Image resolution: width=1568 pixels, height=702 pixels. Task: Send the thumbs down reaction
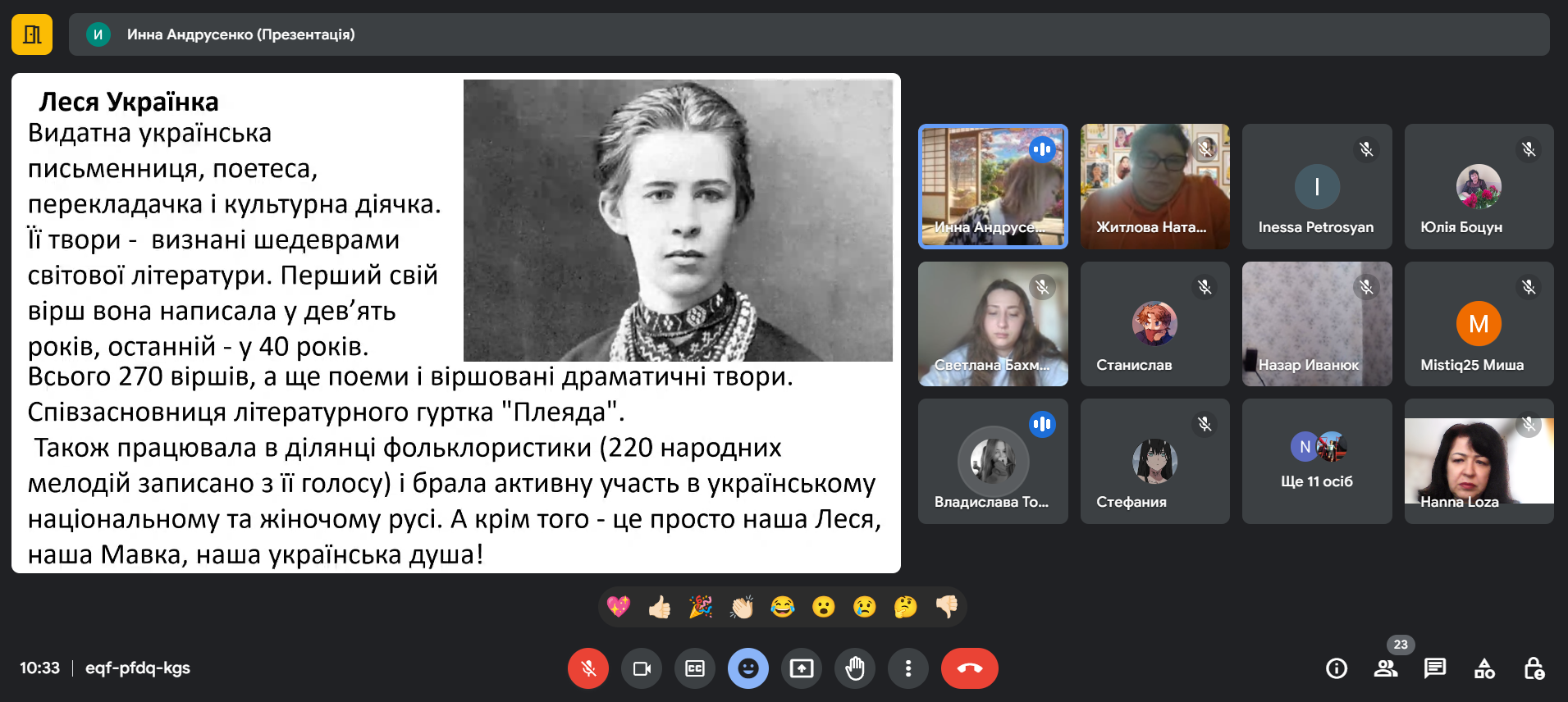click(947, 607)
